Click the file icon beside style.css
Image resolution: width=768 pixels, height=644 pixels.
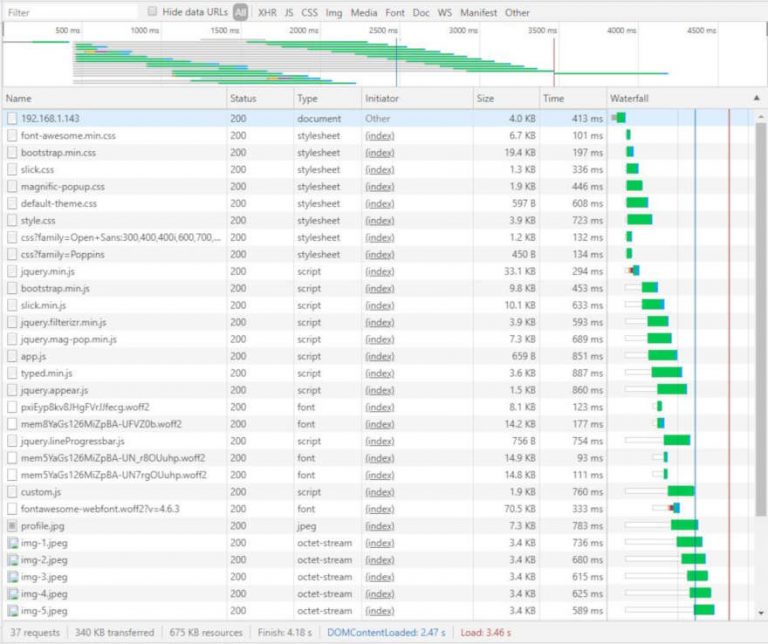(x=12, y=220)
